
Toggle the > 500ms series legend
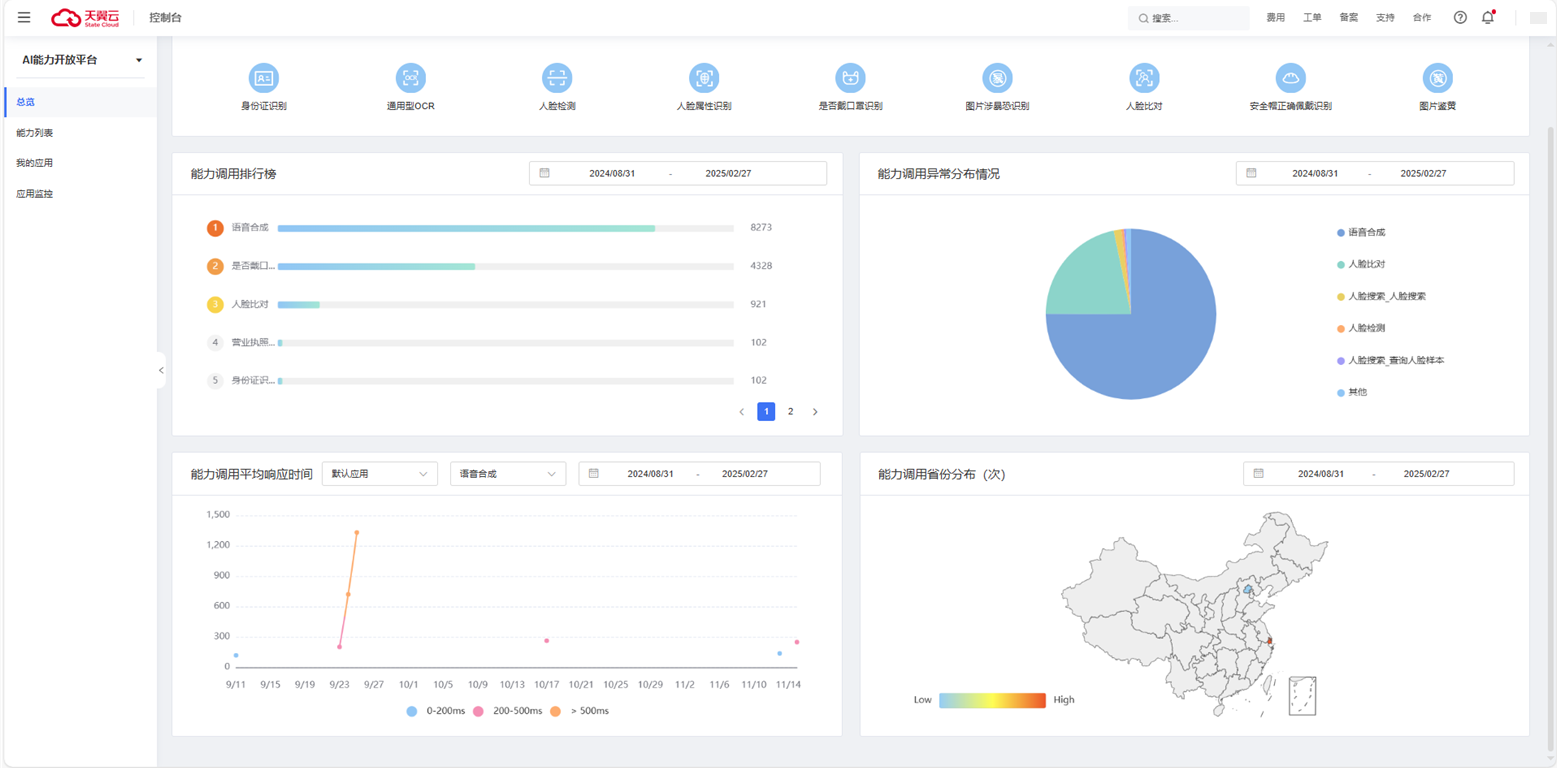pyautogui.click(x=579, y=711)
